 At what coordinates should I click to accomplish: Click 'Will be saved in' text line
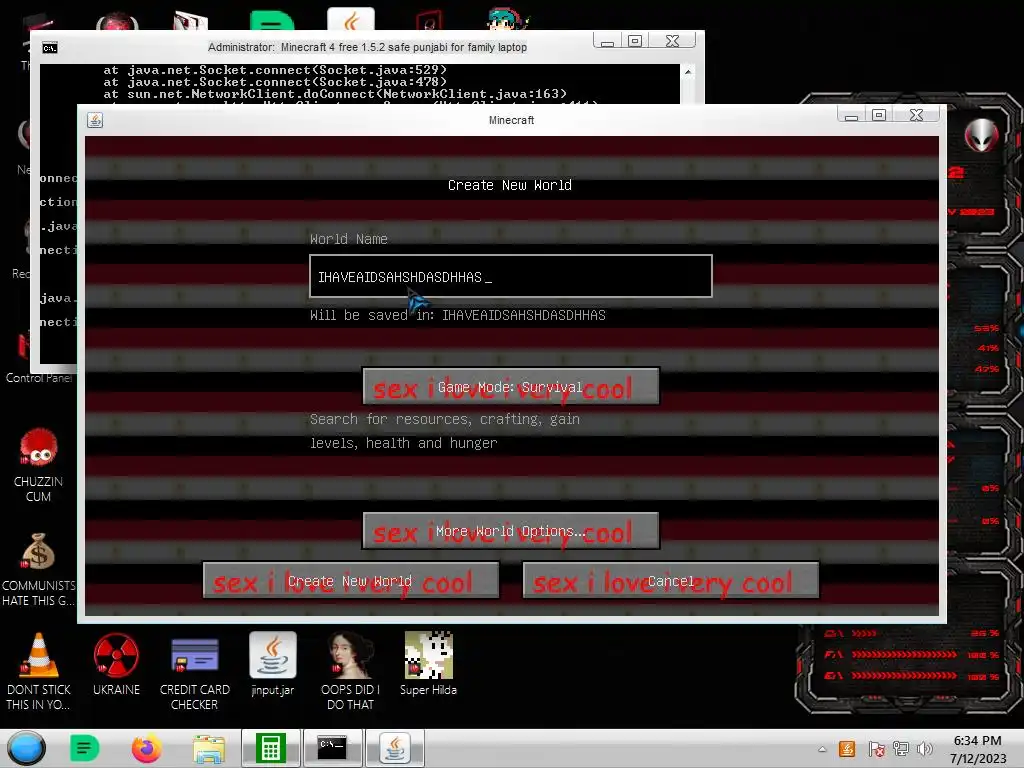click(x=458, y=315)
